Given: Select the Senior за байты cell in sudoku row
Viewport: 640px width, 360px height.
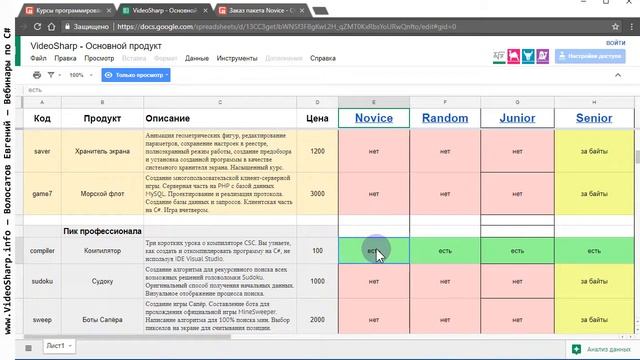Looking at the screenshot, I should [x=594, y=281].
